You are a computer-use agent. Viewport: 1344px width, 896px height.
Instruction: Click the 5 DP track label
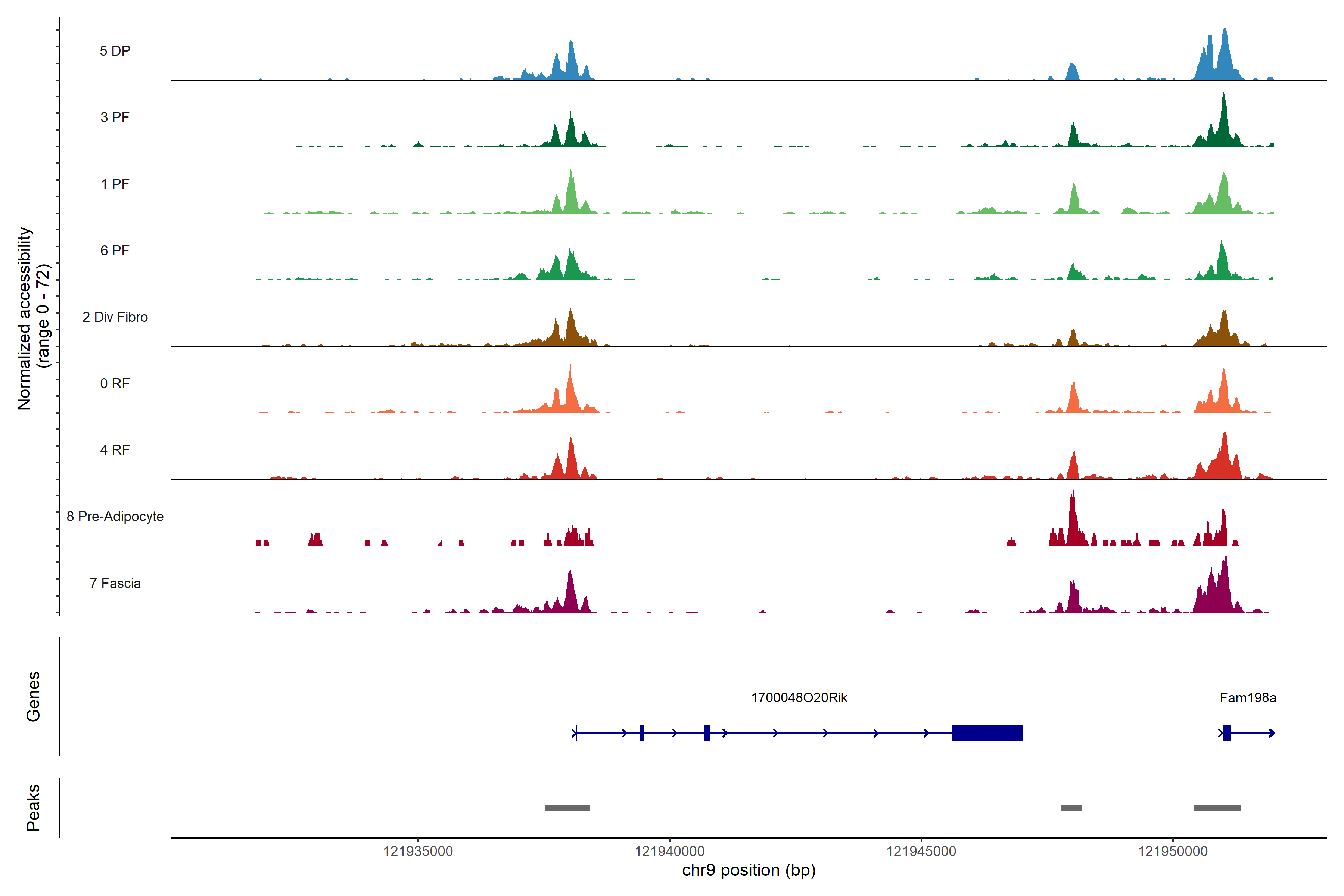click(115, 51)
